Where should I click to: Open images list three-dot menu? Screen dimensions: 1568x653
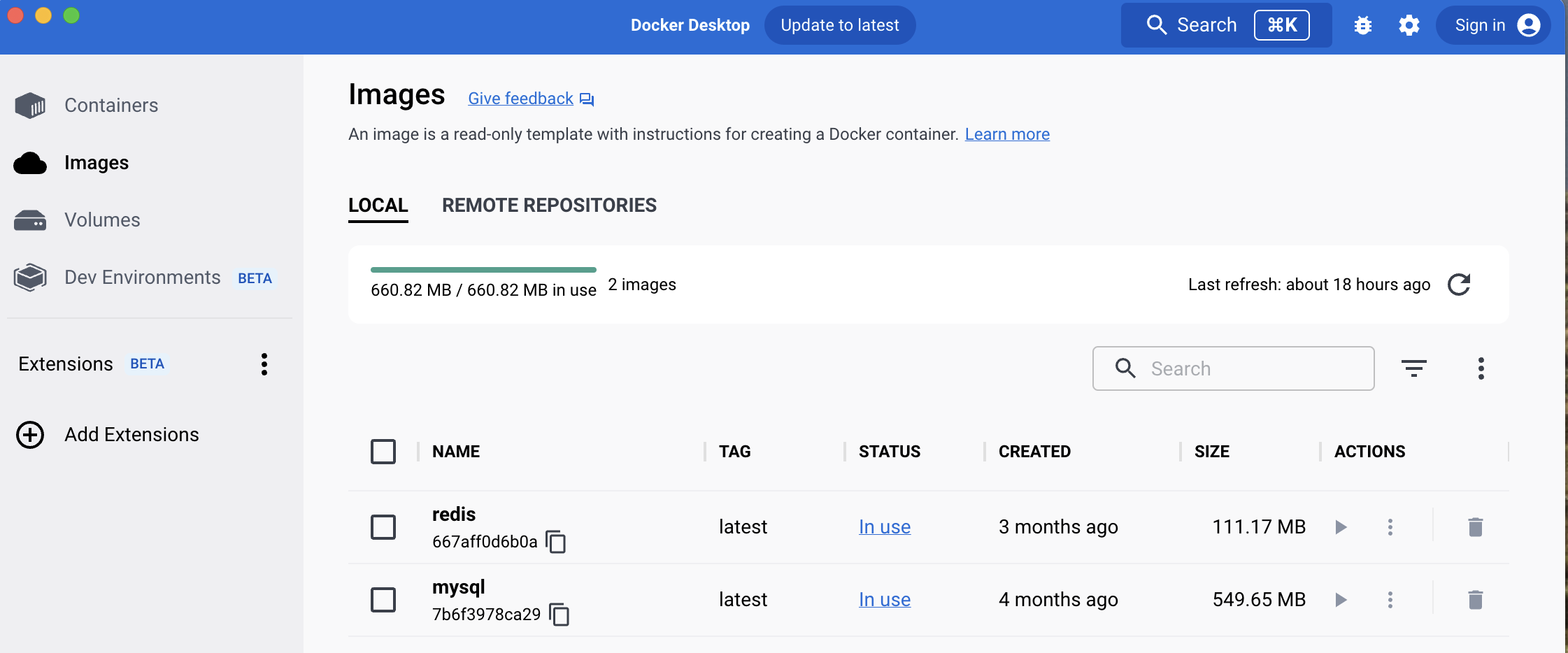(x=1481, y=368)
